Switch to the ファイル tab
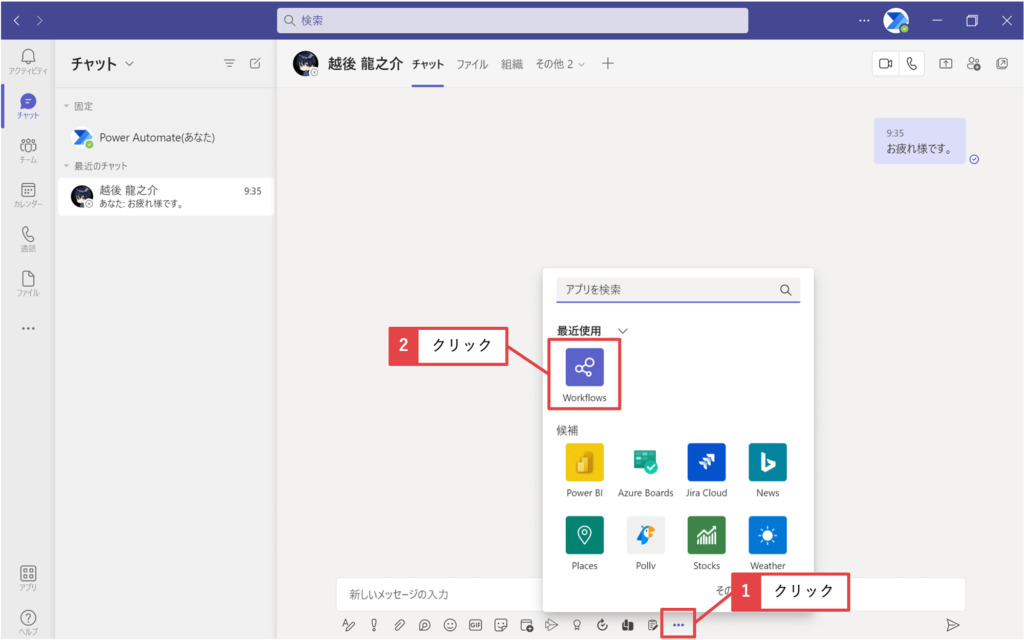 click(472, 64)
